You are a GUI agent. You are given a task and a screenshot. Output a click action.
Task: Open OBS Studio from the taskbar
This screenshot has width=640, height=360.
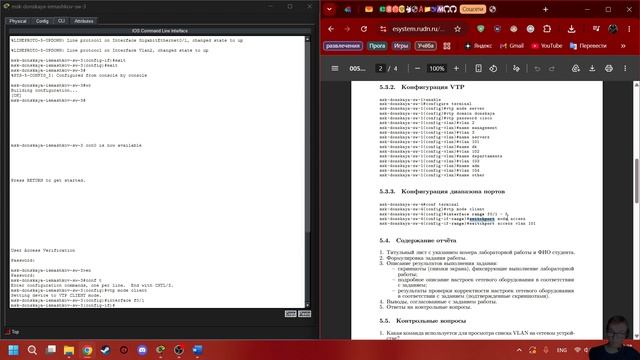179,350
